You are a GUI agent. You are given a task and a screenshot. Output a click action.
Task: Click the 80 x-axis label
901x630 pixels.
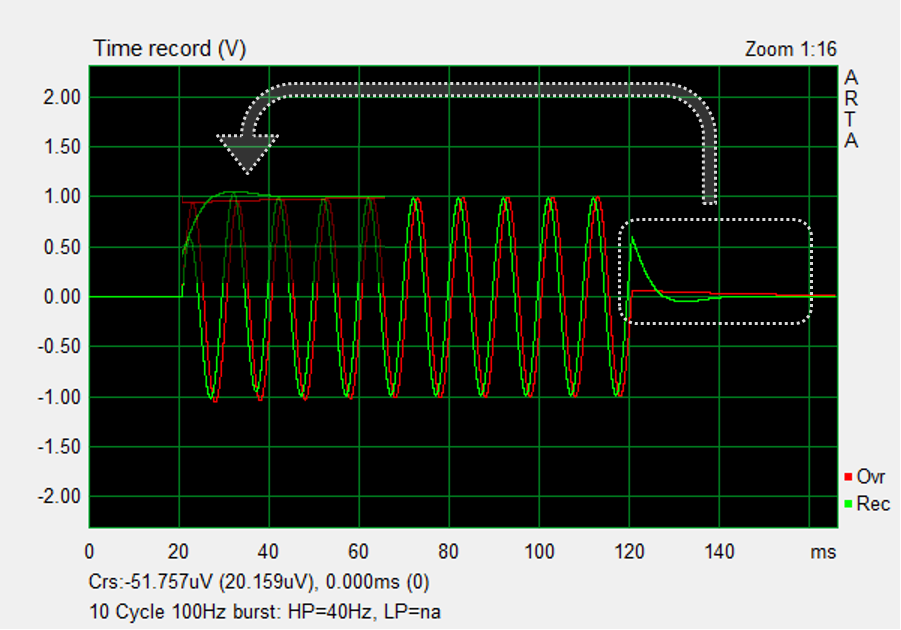coord(449,552)
